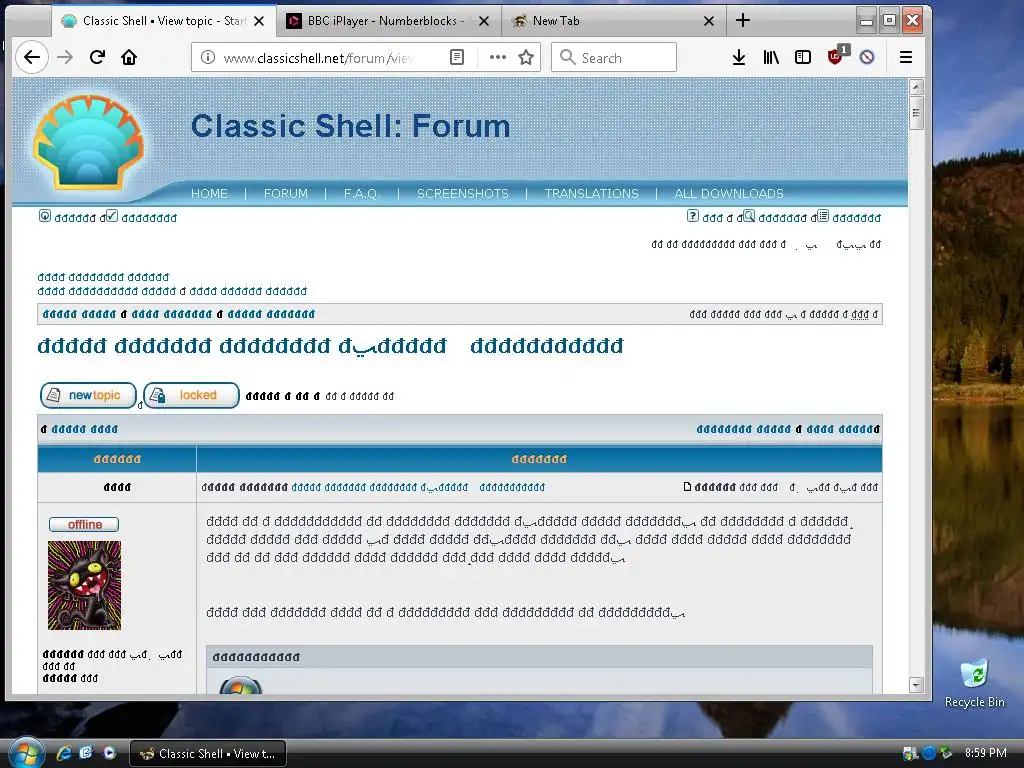
Task: Click Classic Shell taskbar window button
Action: click(x=207, y=754)
